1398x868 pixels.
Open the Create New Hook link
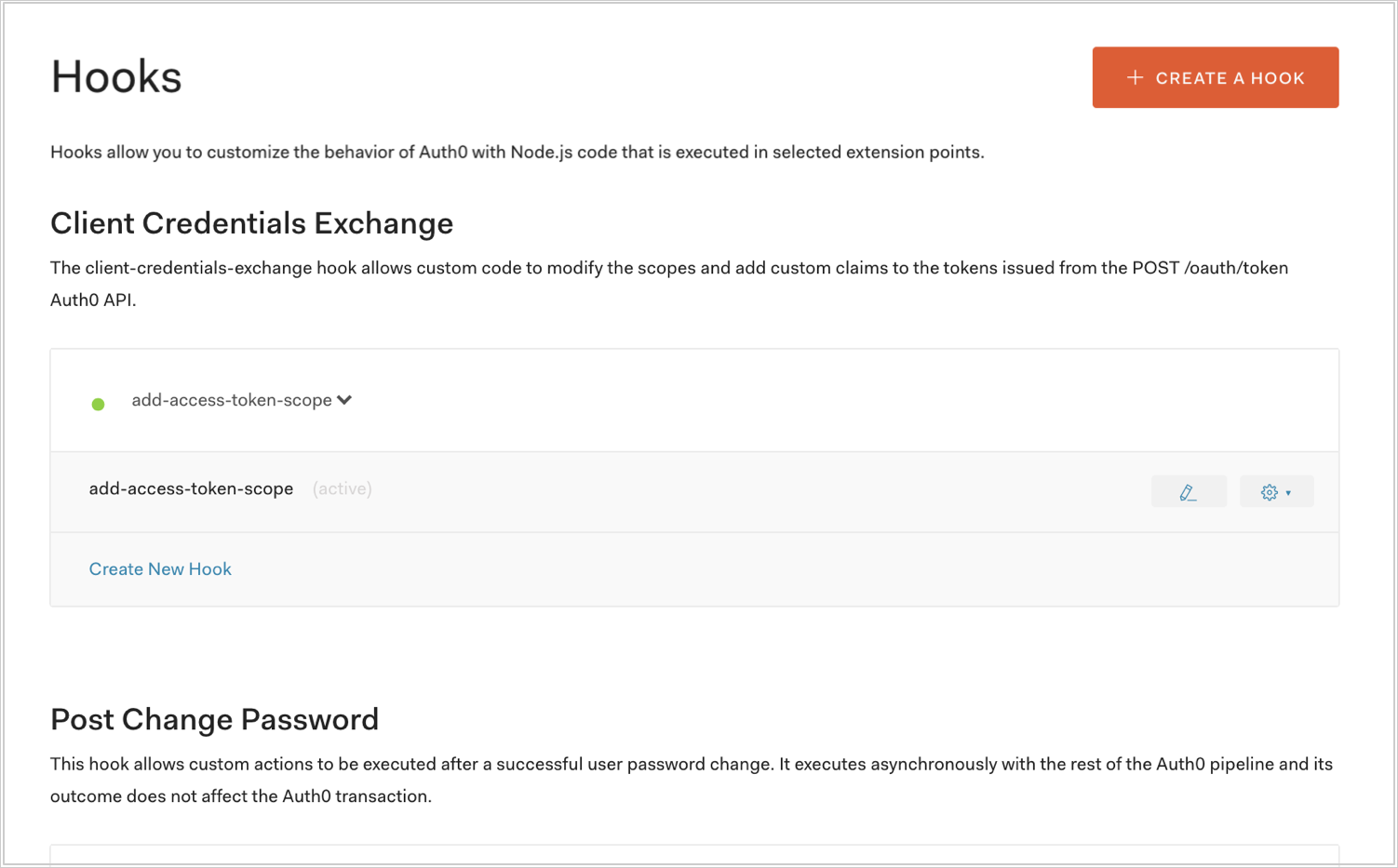click(x=159, y=568)
